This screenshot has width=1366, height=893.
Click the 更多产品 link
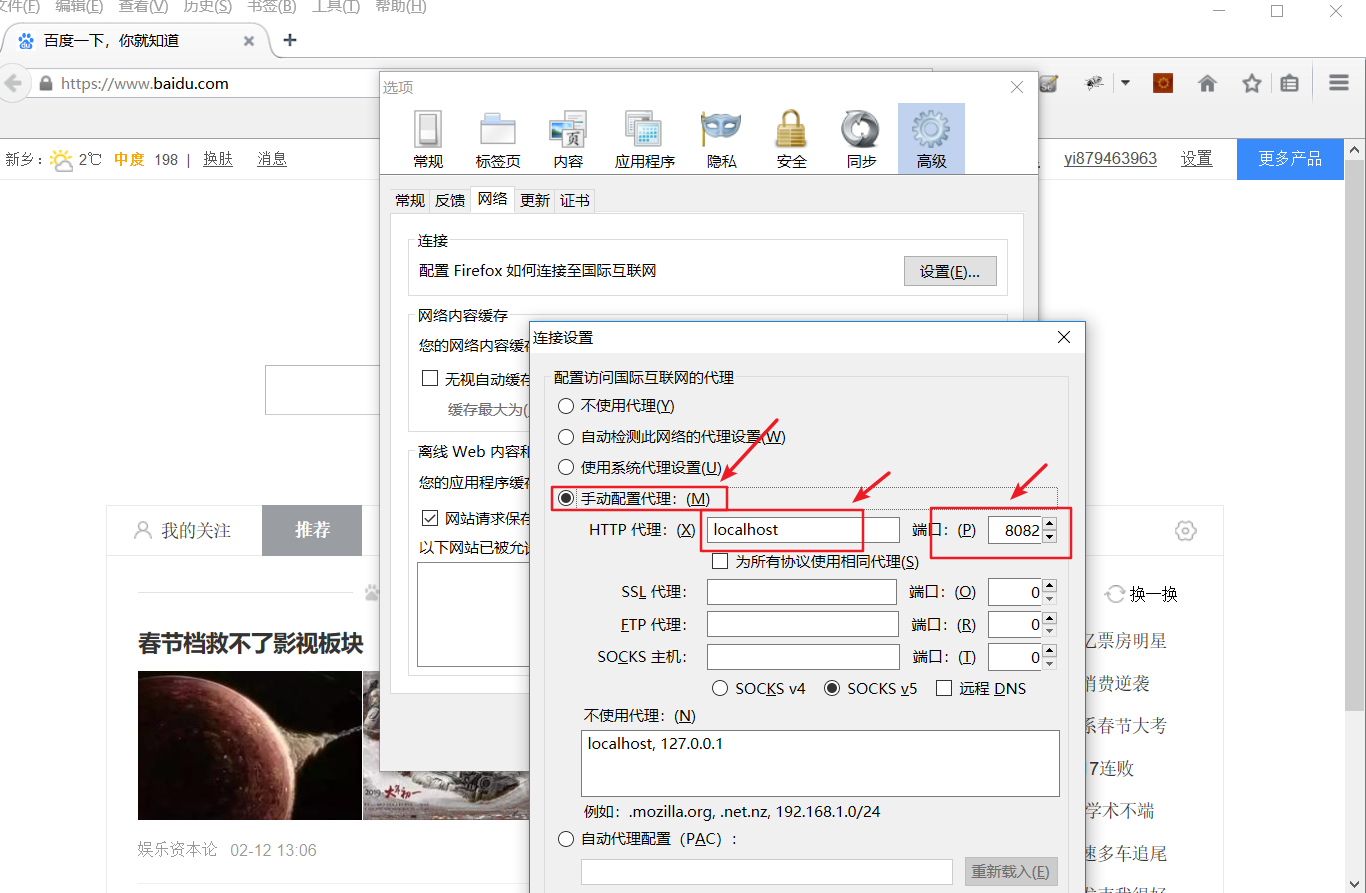pos(1289,158)
